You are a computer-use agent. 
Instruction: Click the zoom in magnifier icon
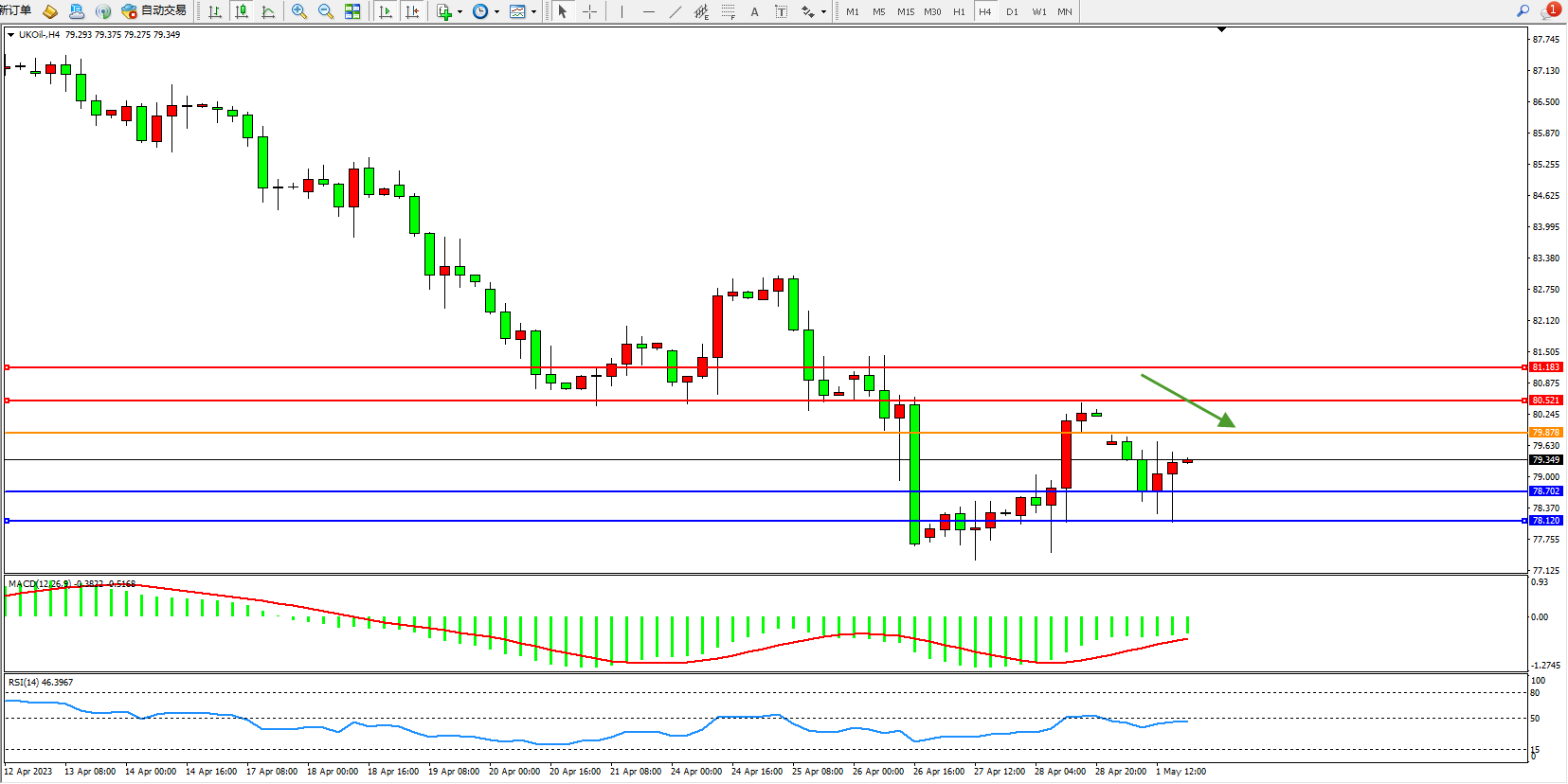coord(299,11)
